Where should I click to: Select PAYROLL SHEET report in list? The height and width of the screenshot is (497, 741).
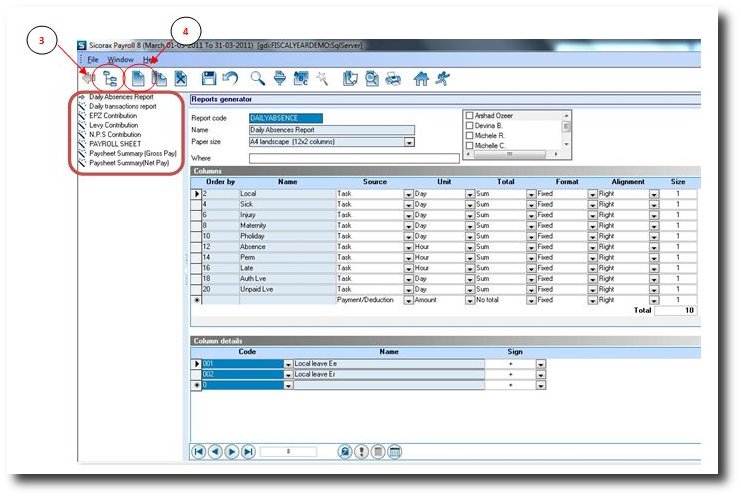[111, 144]
